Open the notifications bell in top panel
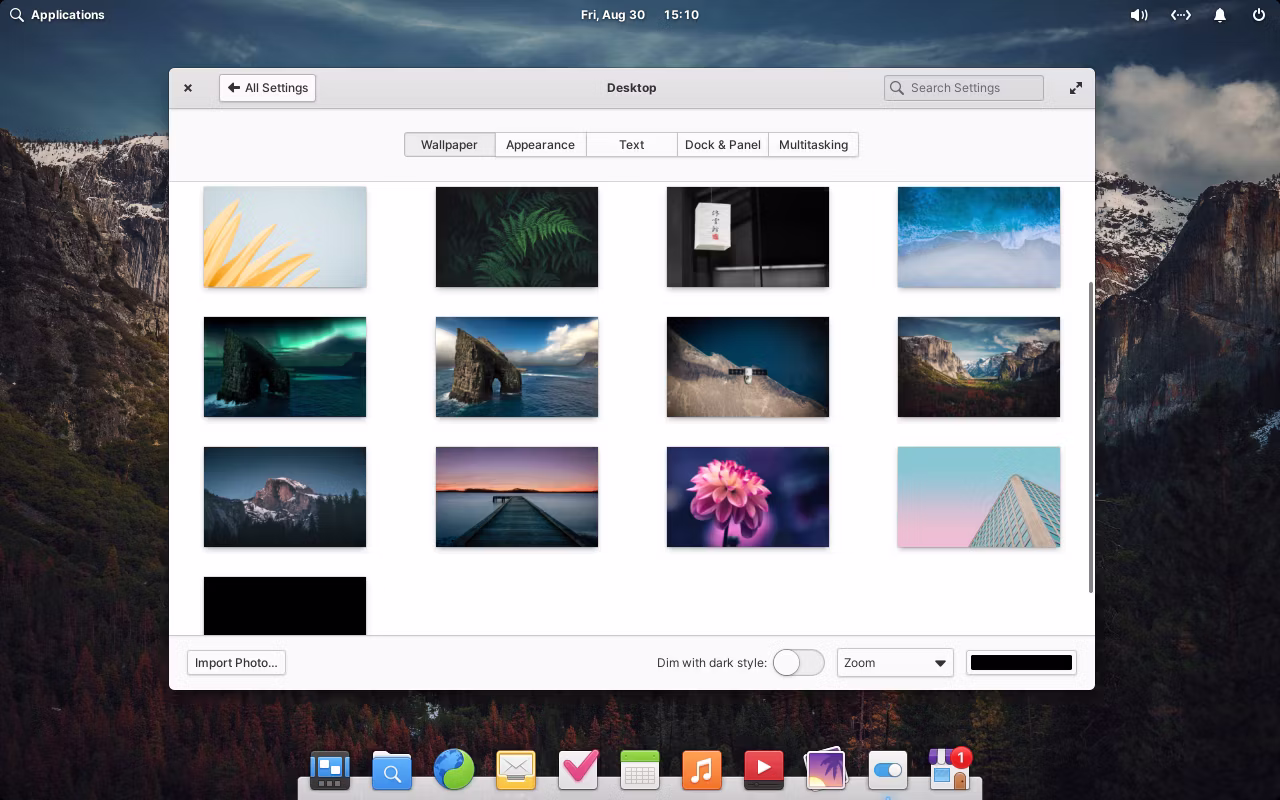 (x=1220, y=15)
